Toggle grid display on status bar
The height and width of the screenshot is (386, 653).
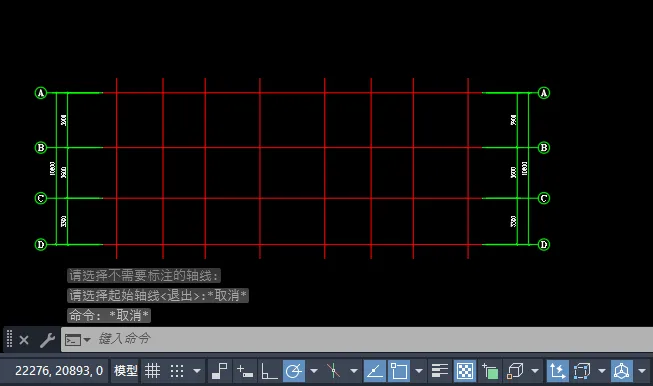(152, 371)
